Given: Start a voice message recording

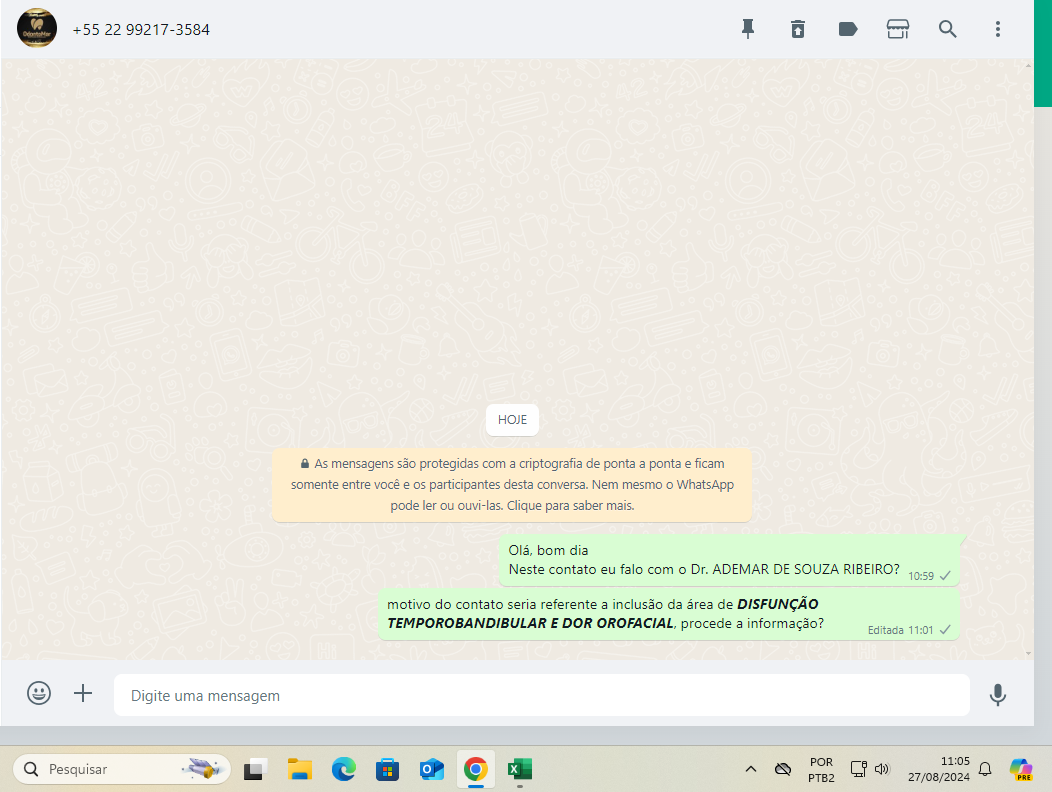Looking at the screenshot, I should click(x=998, y=695).
